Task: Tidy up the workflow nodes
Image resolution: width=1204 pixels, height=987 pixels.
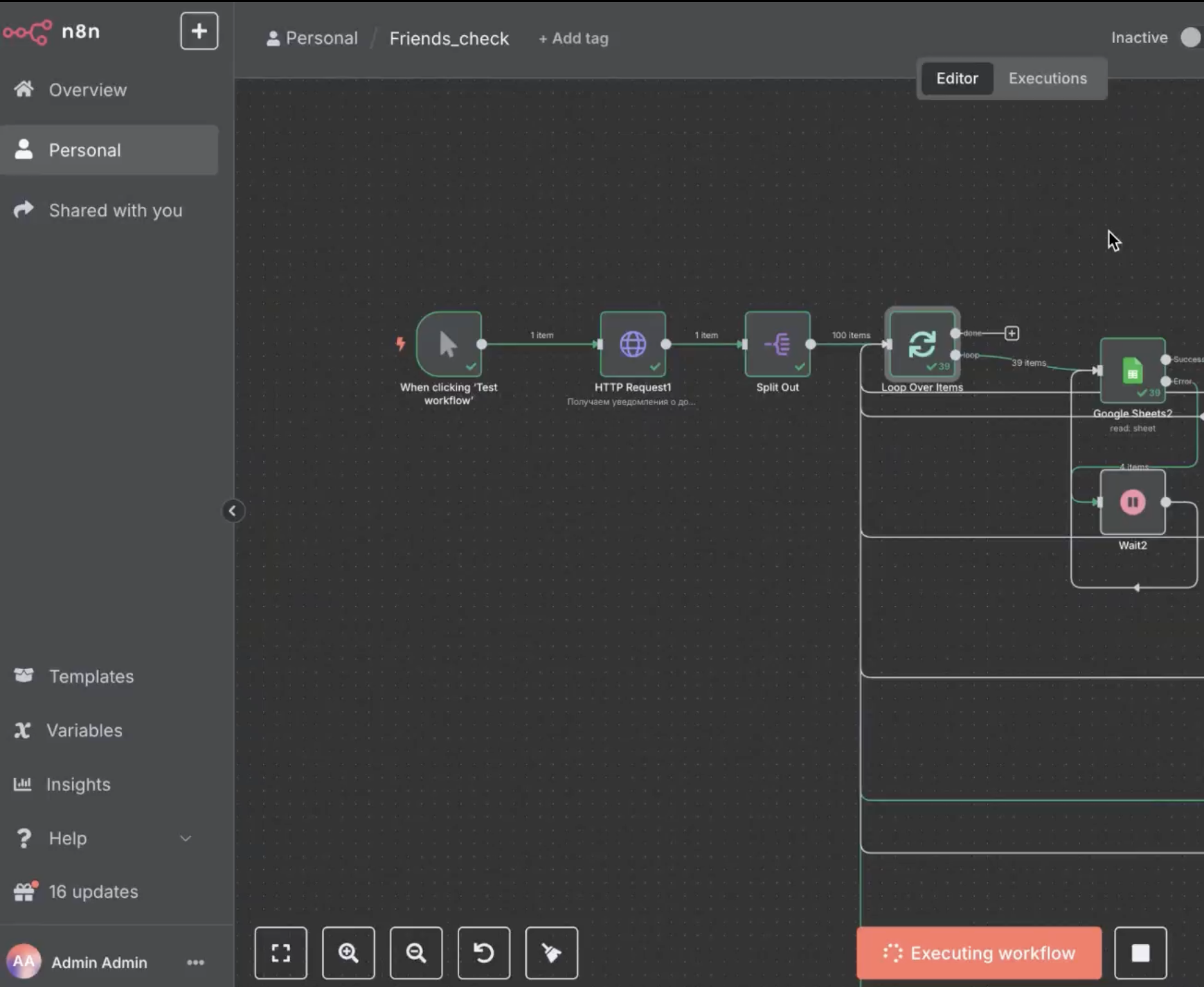Action: click(x=552, y=953)
